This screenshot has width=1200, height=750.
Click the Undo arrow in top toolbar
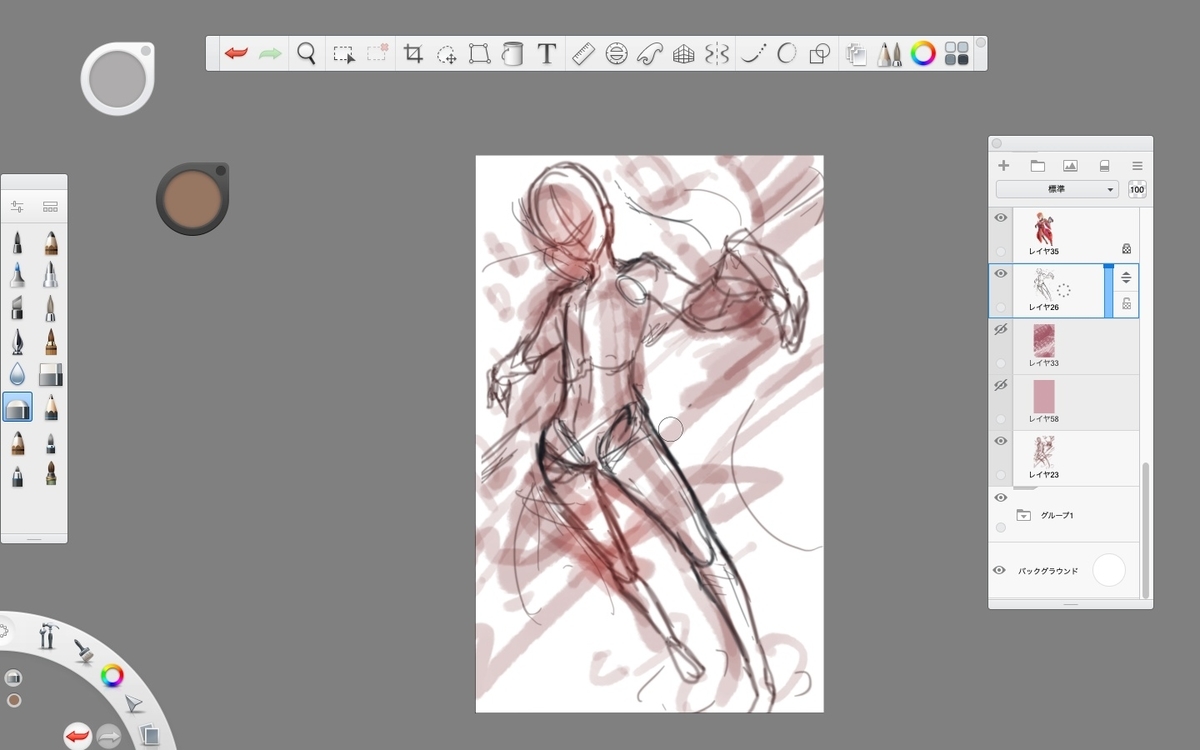236,53
